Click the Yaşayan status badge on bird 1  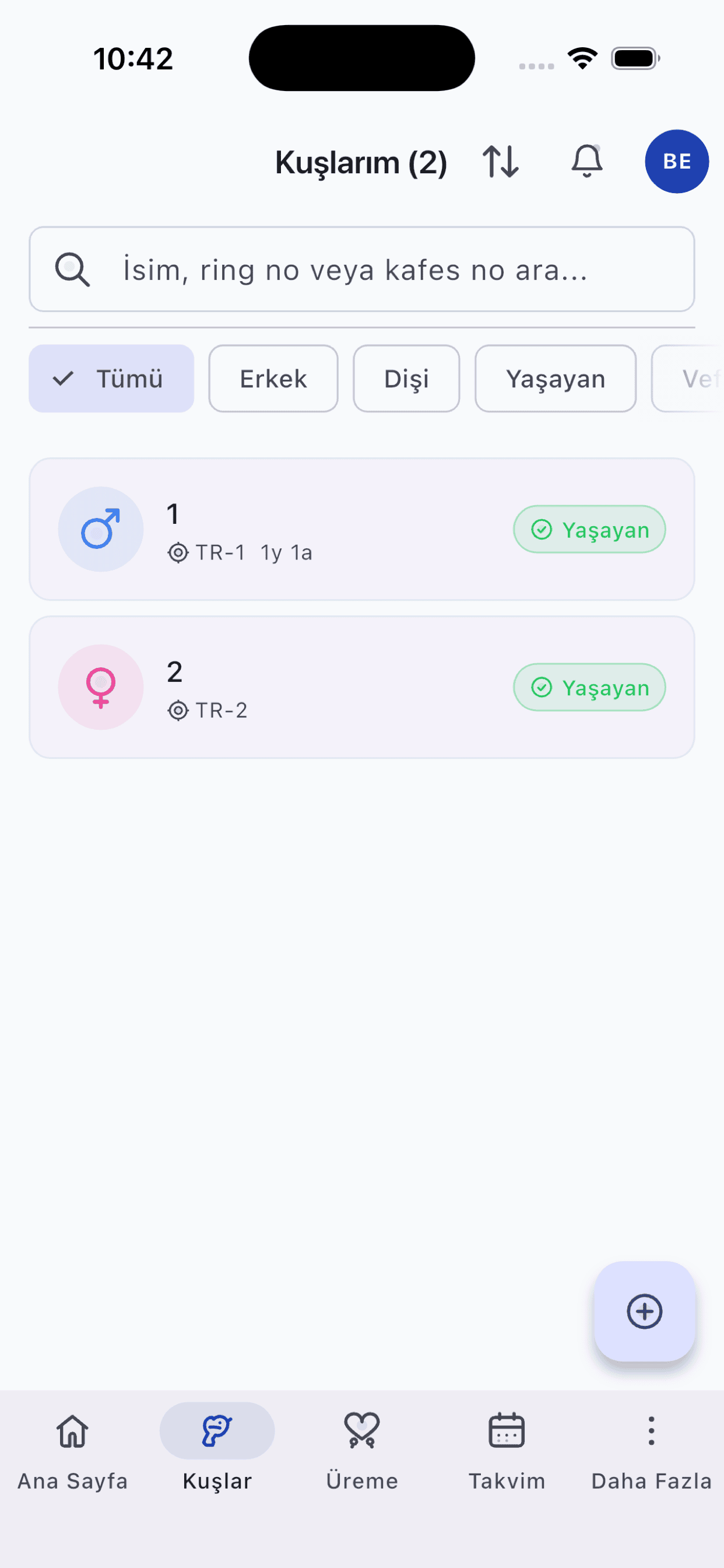click(589, 530)
